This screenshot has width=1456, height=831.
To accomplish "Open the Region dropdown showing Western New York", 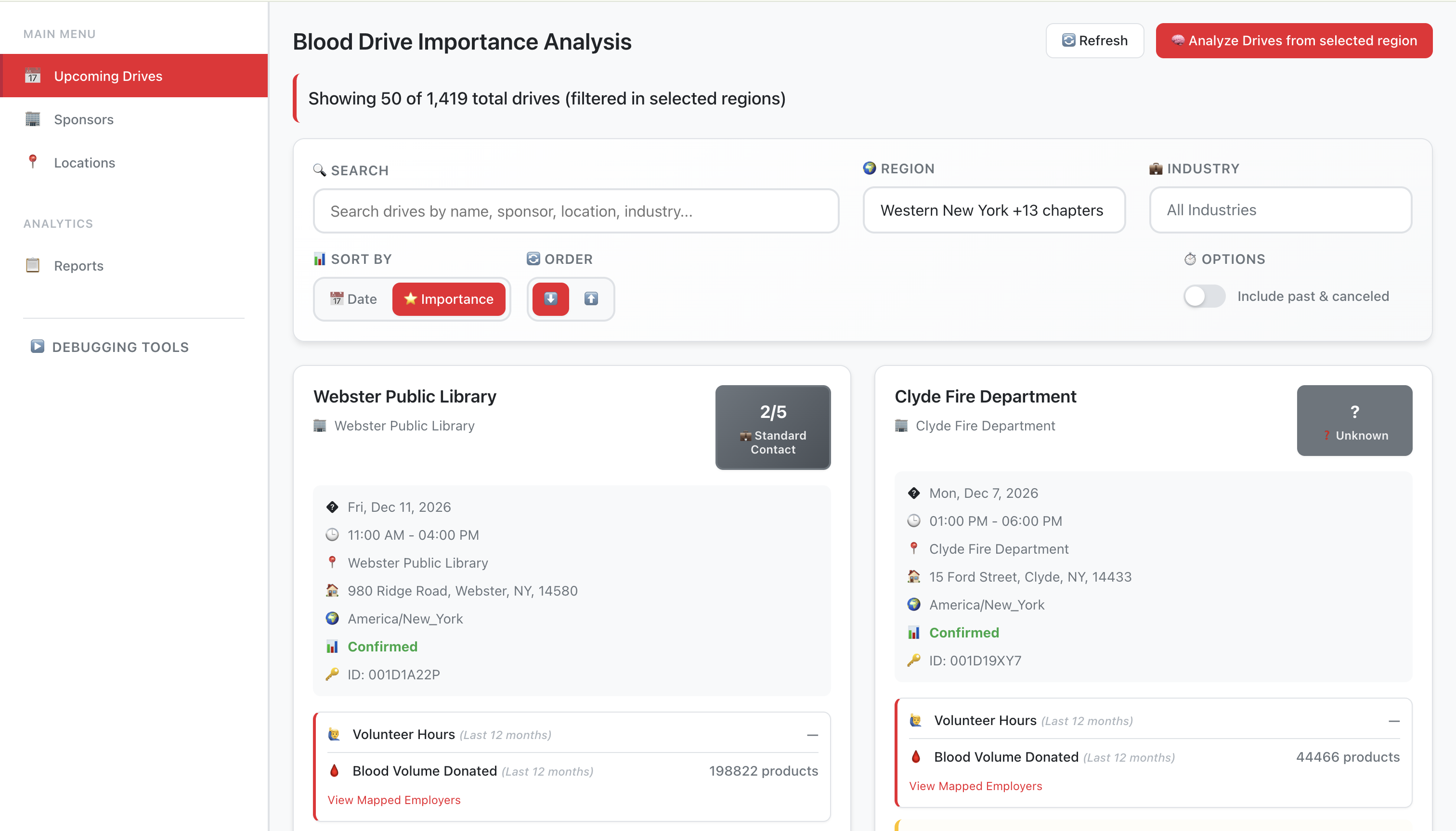I will (994, 210).
